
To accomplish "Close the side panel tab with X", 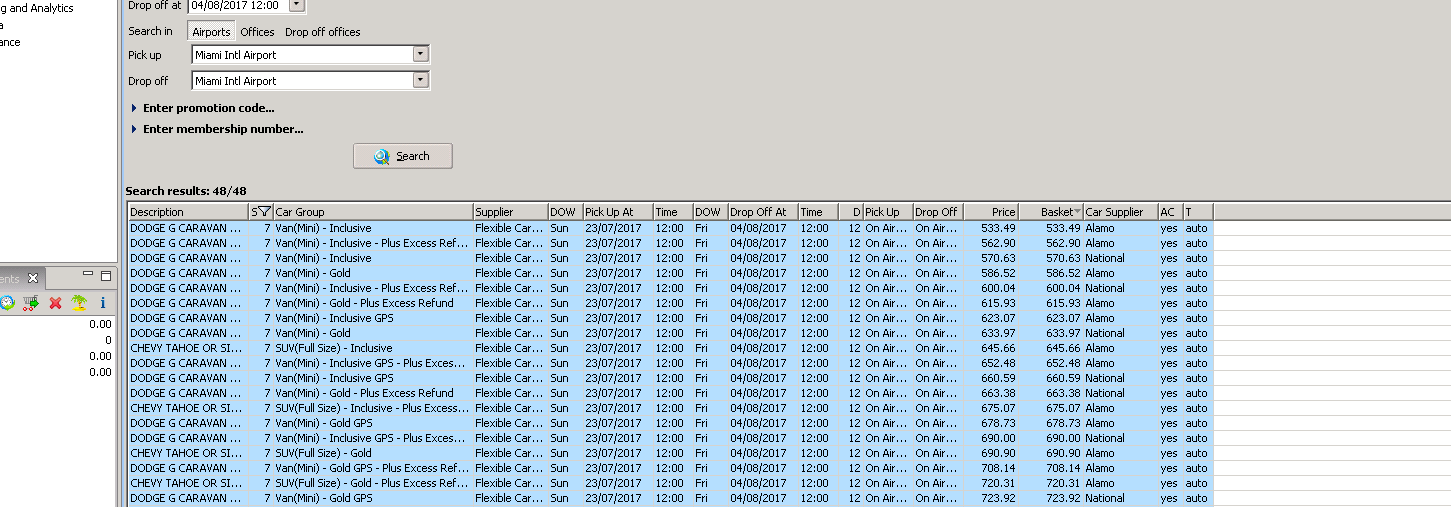I will [x=32, y=278].
